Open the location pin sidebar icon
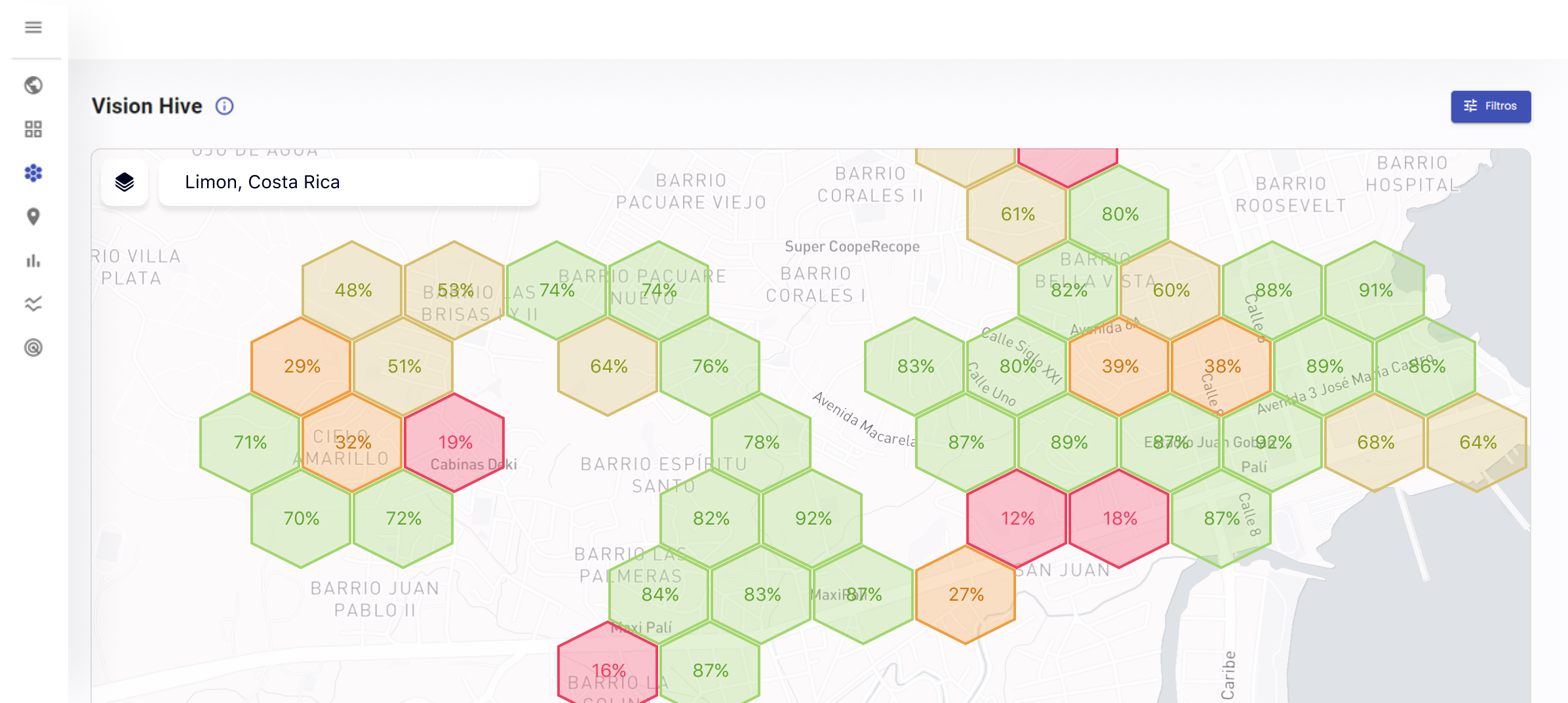Viewport: 1568px width, 703px height. pos(33,216)
